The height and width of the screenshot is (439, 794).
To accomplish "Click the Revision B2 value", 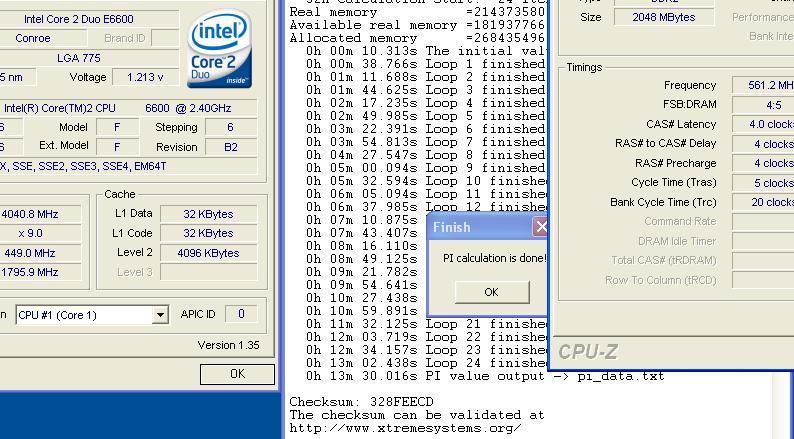I will coord(230,147).
